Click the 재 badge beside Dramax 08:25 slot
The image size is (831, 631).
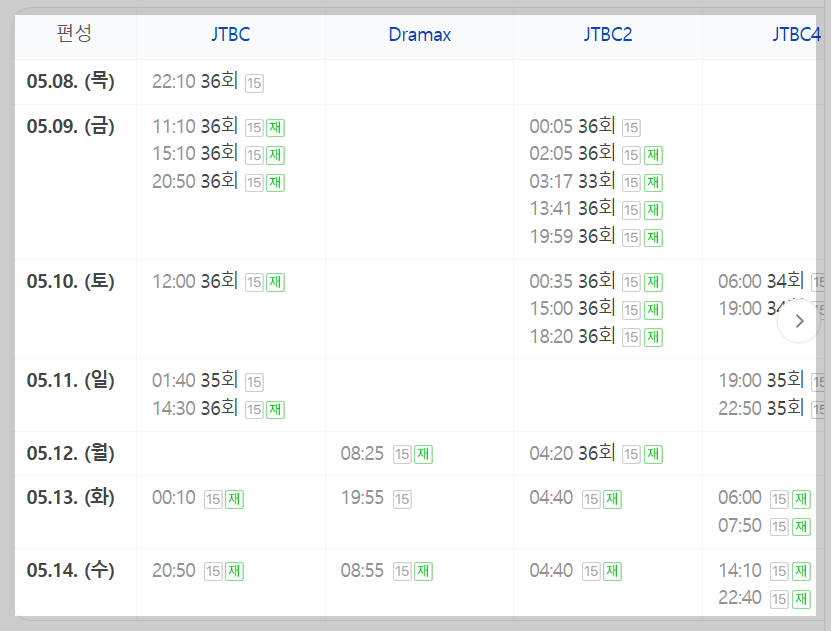pyautogui.click(x=422, y=454)
